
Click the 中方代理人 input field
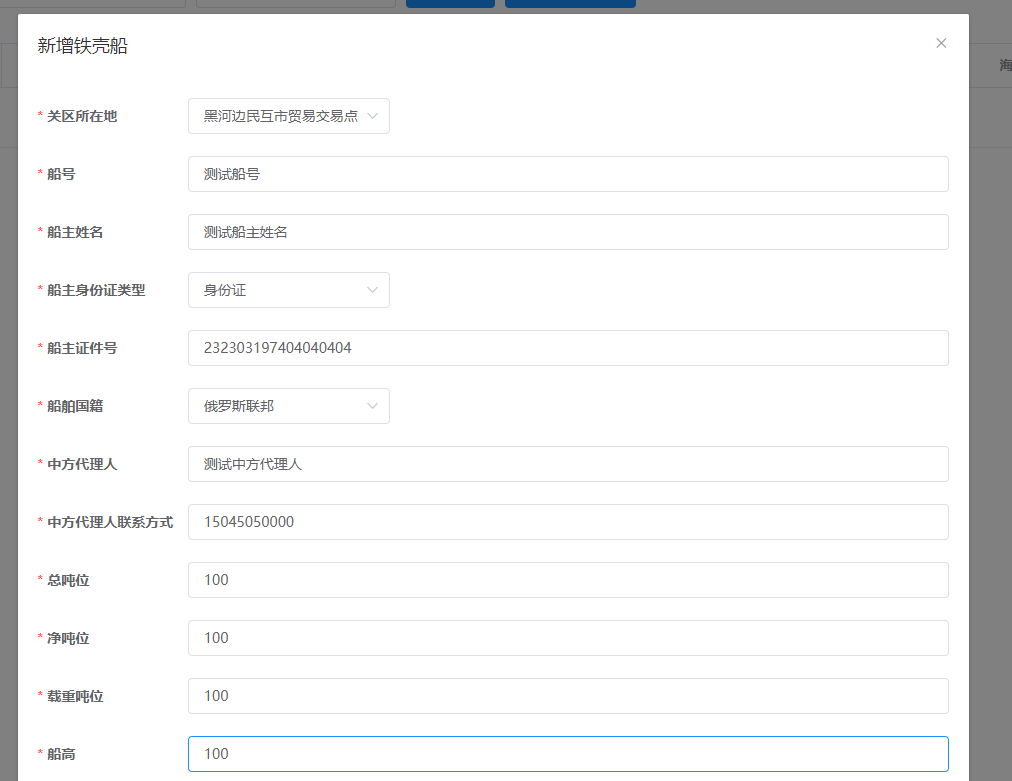[567, 464]
